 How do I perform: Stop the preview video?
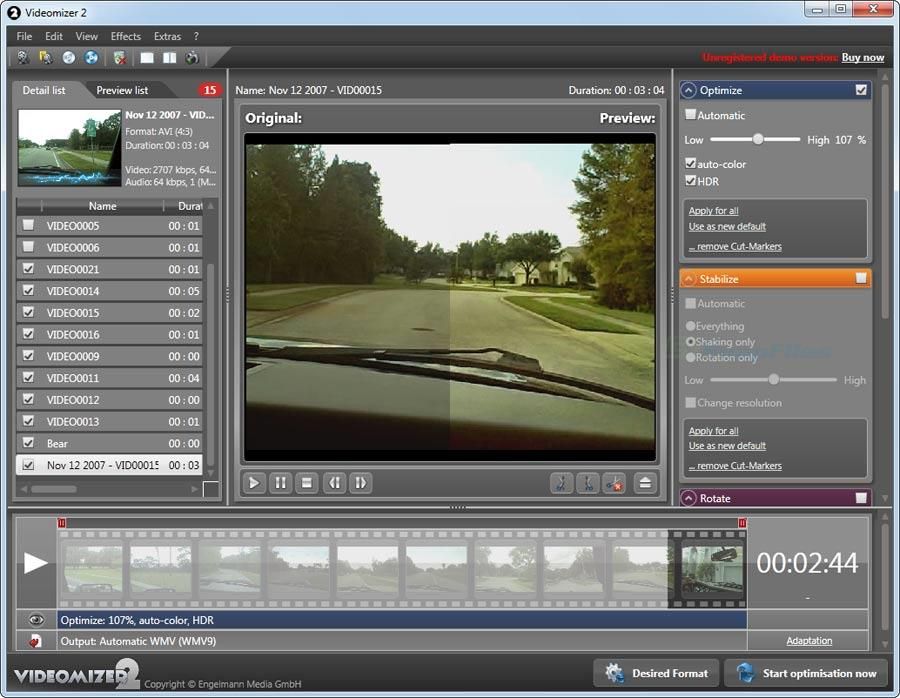pyautogui.click(x=307, y=483)
